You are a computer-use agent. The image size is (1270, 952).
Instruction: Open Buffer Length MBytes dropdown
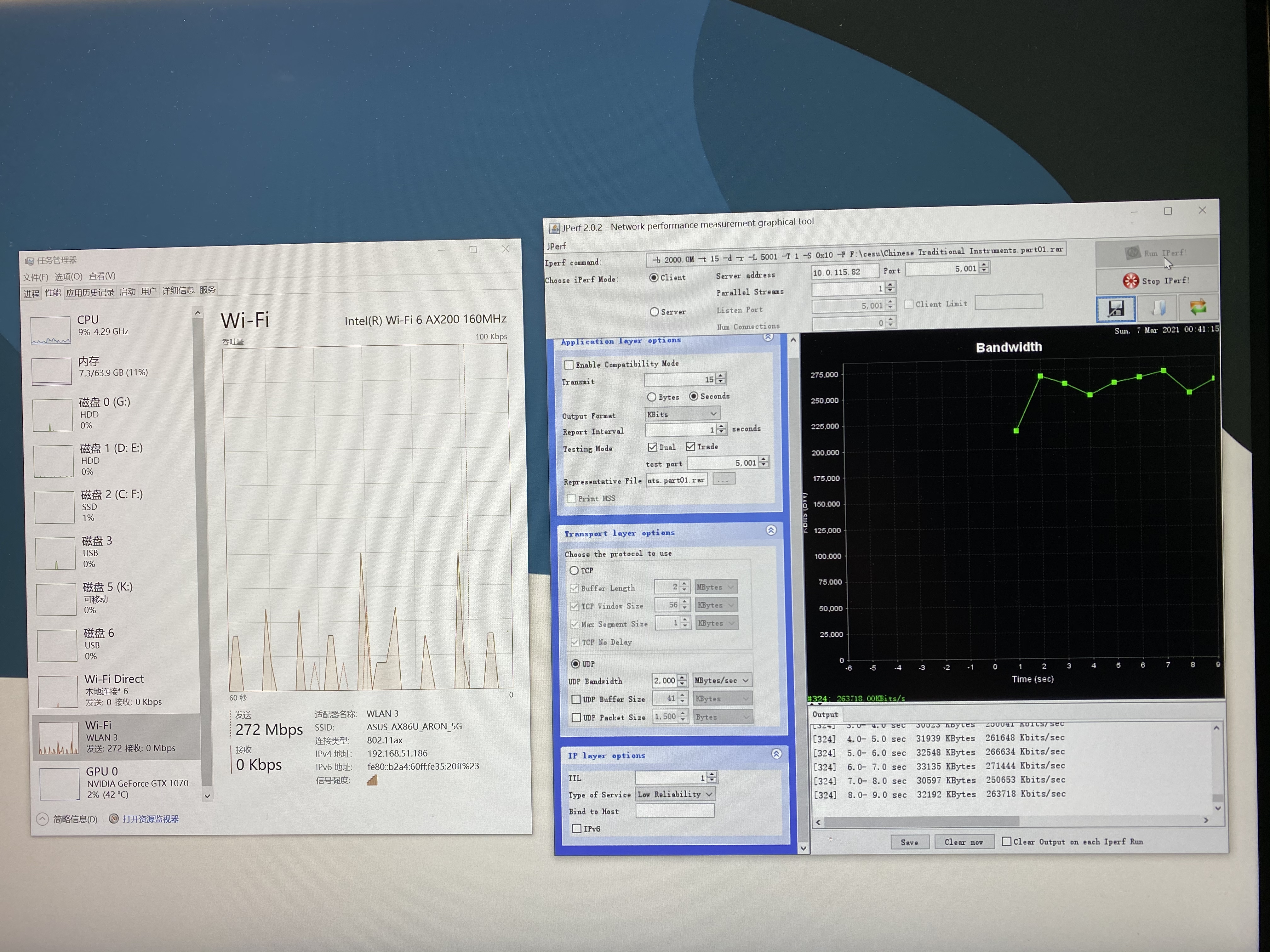(715, 587)
